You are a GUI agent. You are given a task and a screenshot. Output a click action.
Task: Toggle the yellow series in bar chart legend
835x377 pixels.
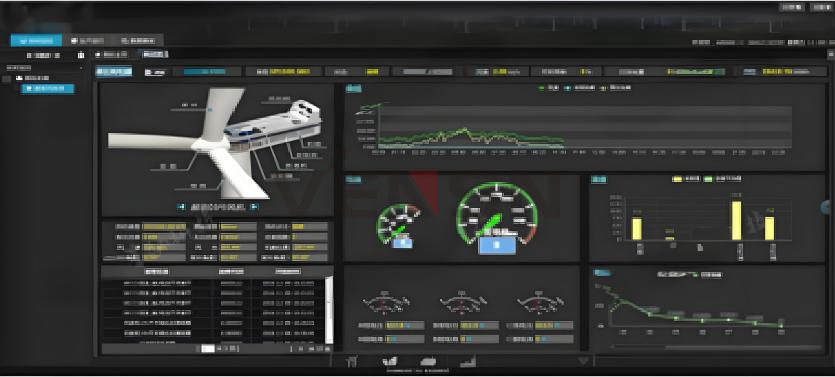[686, 179]
